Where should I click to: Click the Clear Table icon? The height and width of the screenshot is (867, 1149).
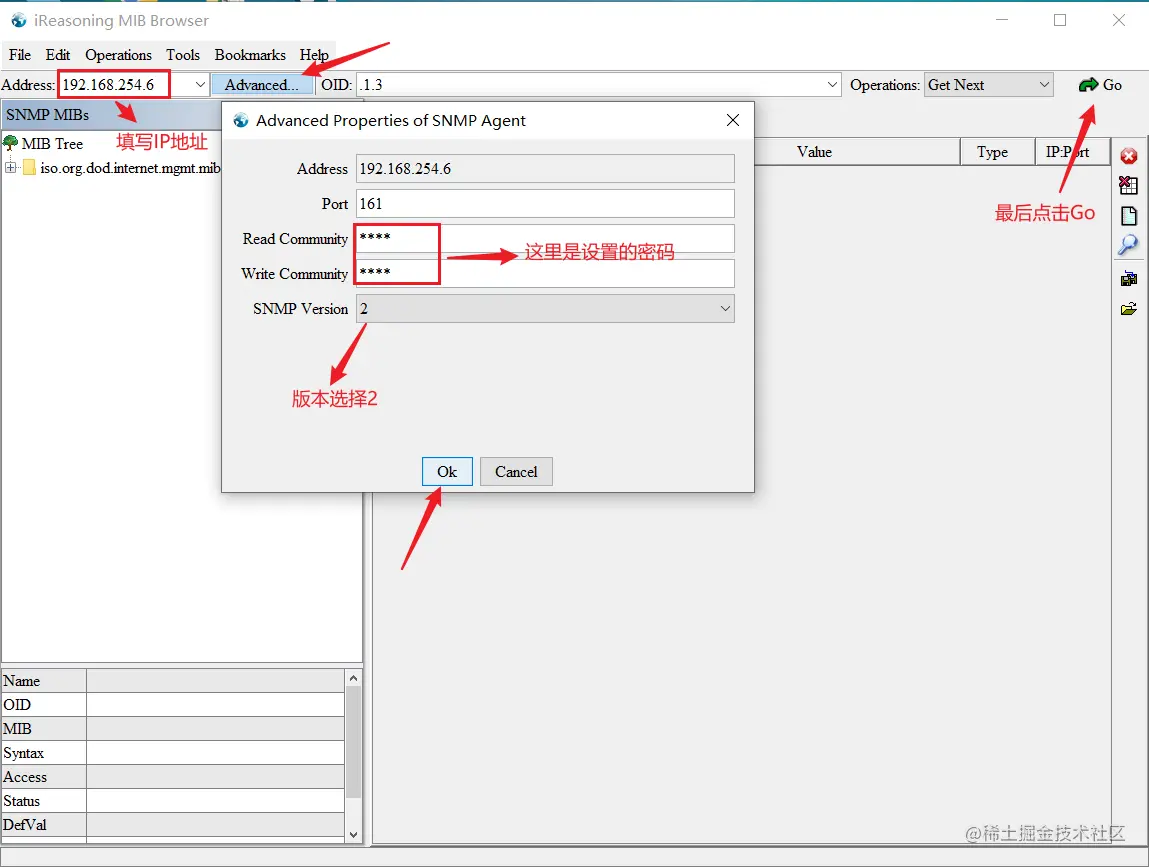click(x=1128, y=185)
